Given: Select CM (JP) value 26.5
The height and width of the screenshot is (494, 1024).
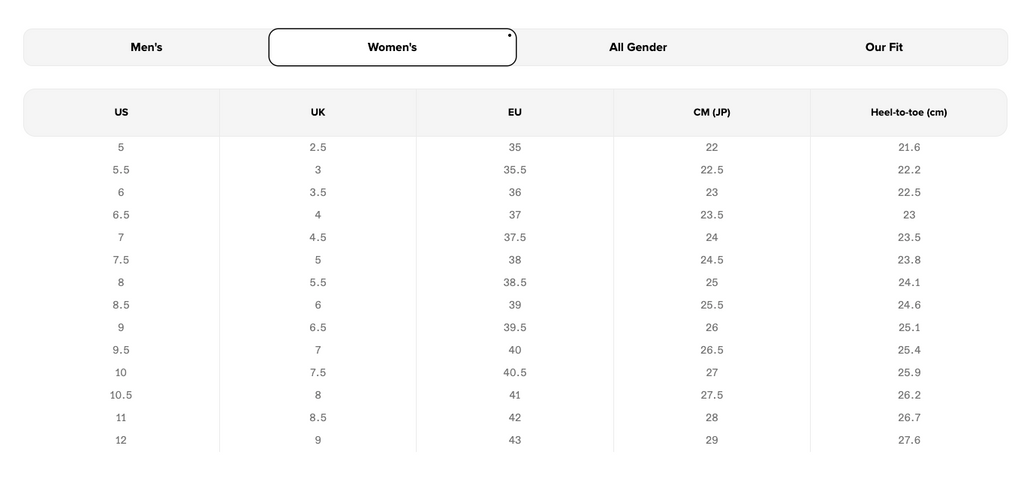Looking at the screenshot, I should [712, 350].
